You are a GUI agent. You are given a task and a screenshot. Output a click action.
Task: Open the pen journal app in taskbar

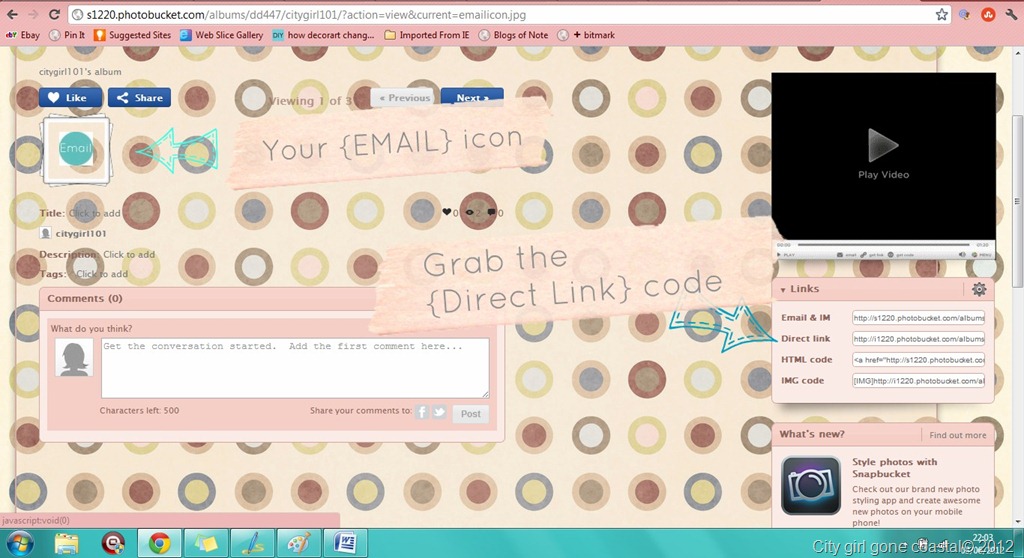253,543
